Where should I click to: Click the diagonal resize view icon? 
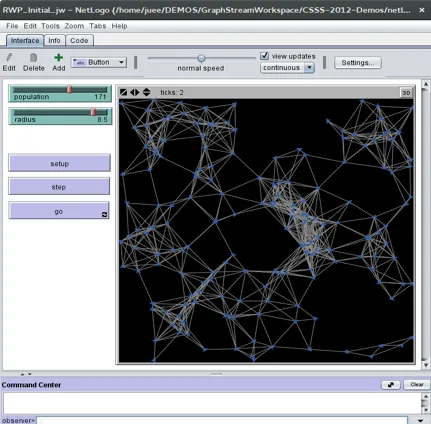point(123,92)
